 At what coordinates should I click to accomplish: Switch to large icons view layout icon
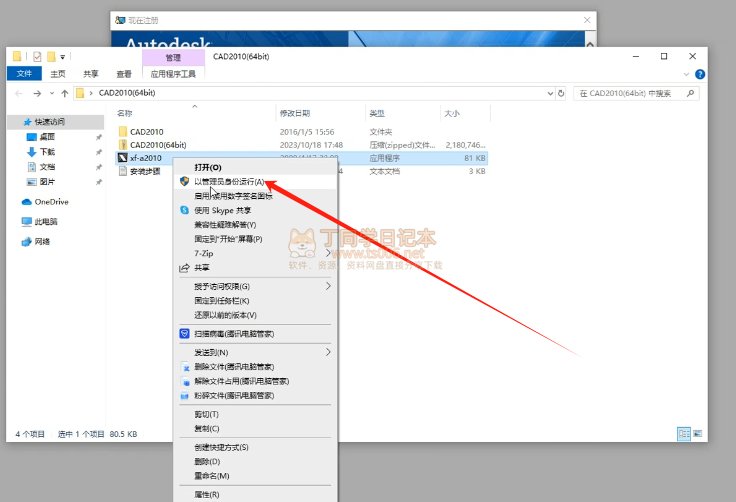pos(698,434)
